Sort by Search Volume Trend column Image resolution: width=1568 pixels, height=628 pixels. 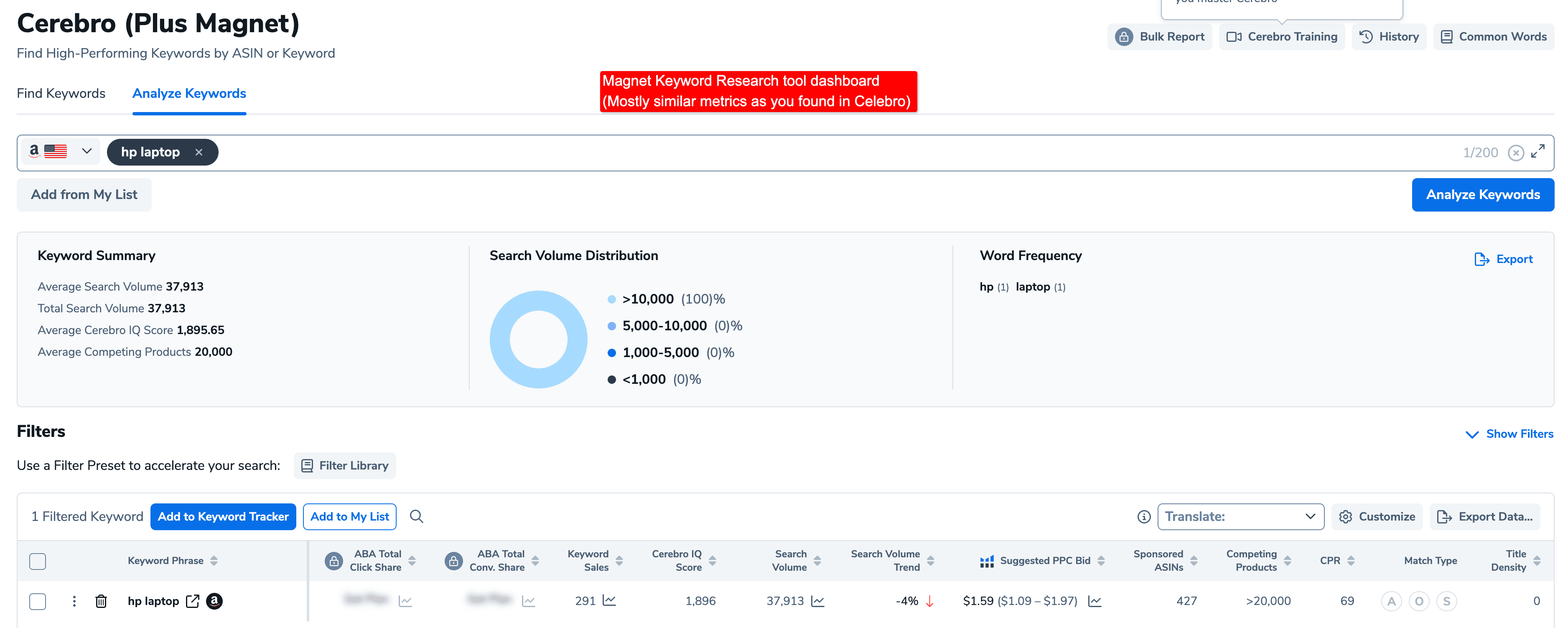coord(930,560)
